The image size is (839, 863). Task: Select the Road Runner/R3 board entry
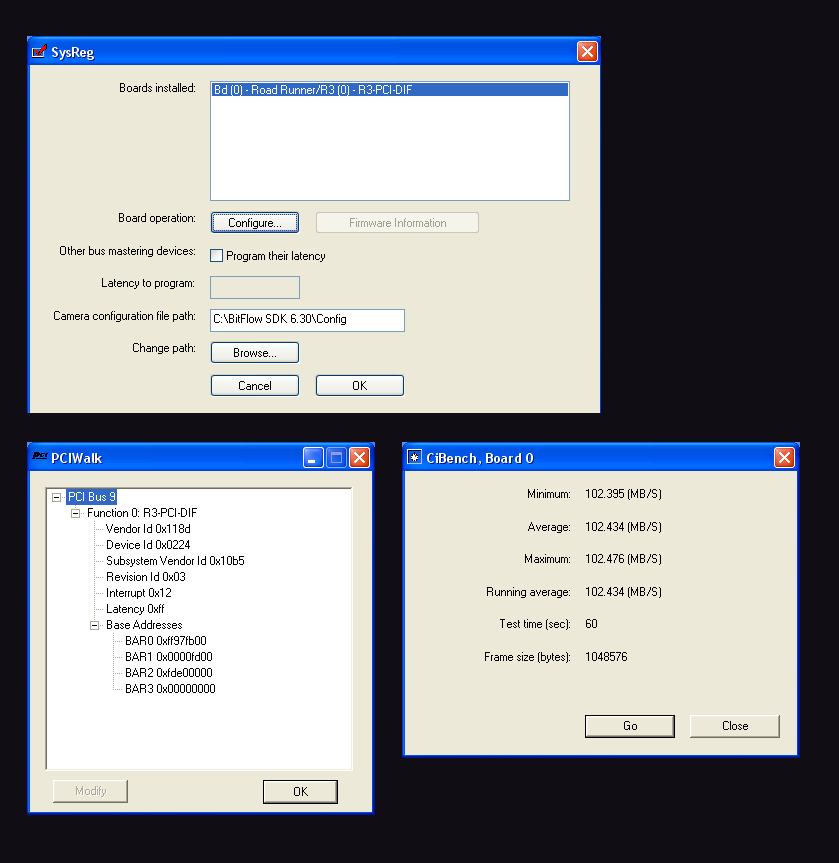pyautogui.click(x=313, y=90)
